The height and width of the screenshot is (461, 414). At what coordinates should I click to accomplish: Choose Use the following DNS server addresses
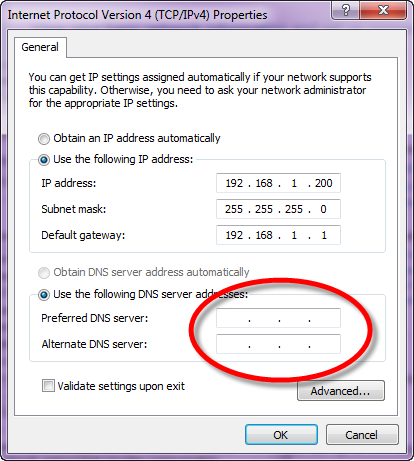point(44,295)
